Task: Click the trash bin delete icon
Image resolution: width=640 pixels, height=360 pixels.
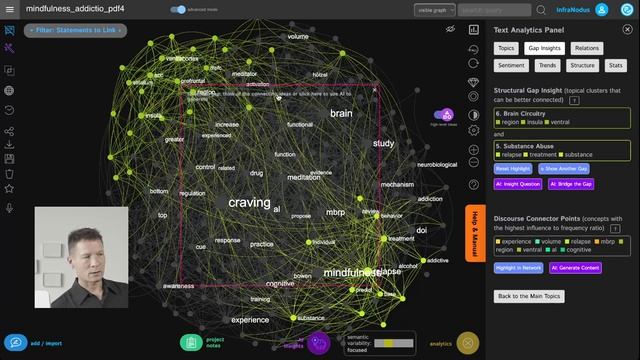Action: (x=9, y=174)
